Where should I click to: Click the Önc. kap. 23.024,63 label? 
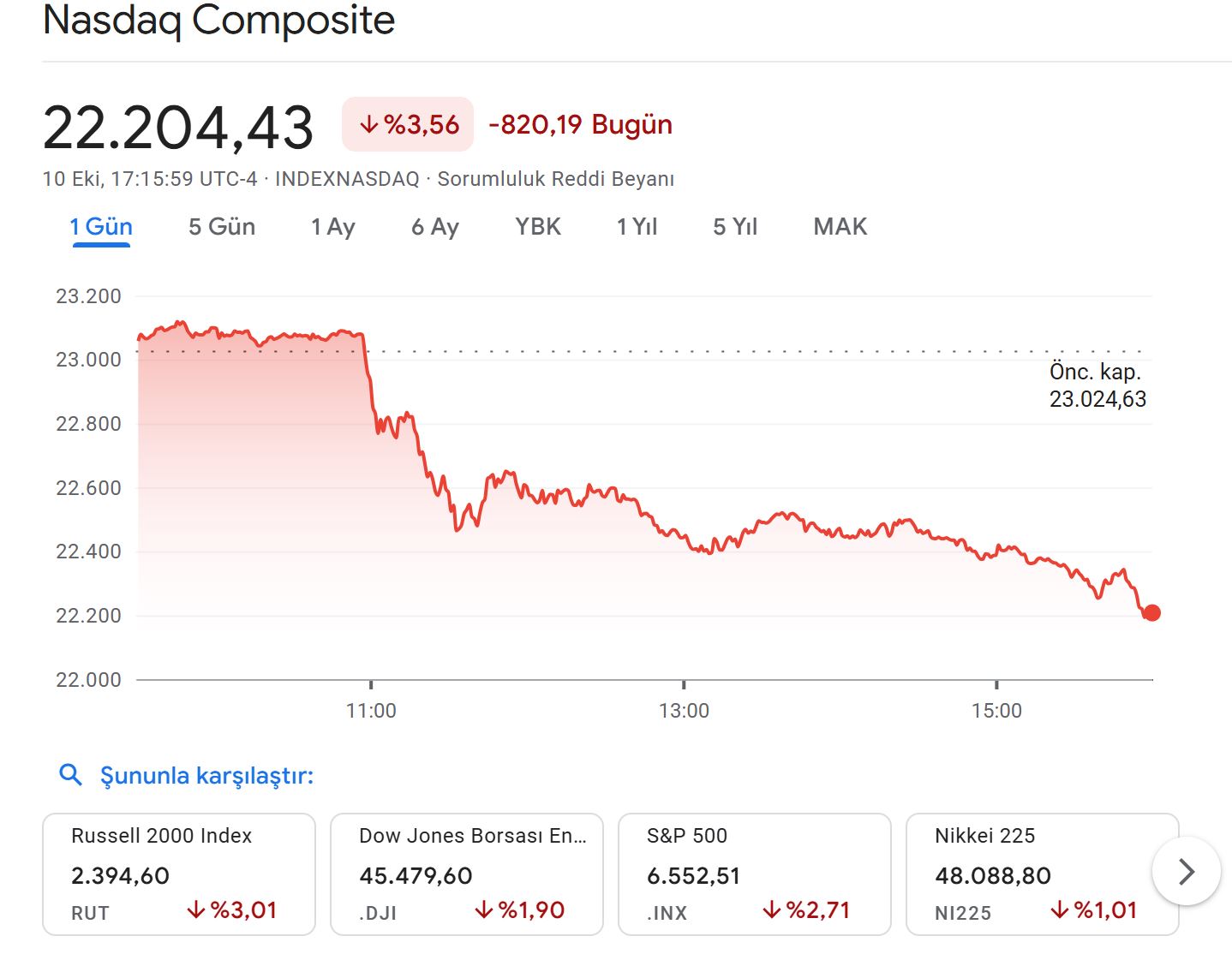[x=1097, y=385]
